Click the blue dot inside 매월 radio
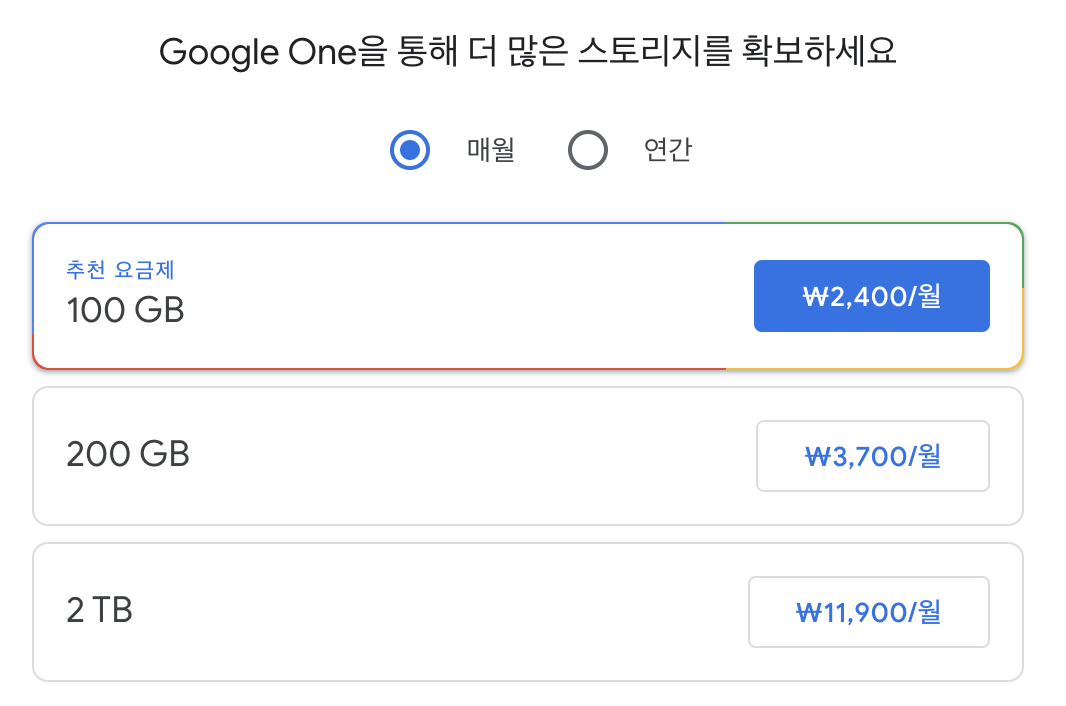Image resolution: width=1066 pixels, height=706 pixels. (x=410, y=150)
